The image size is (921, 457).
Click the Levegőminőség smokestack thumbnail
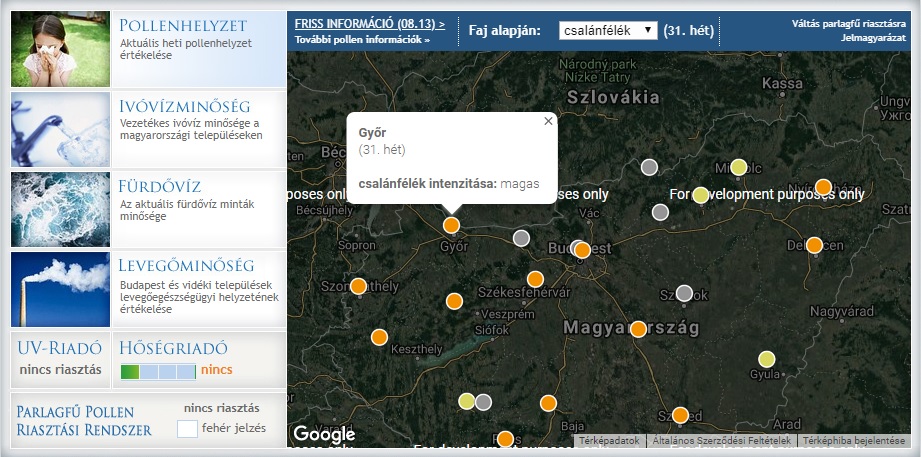[60, 289]
